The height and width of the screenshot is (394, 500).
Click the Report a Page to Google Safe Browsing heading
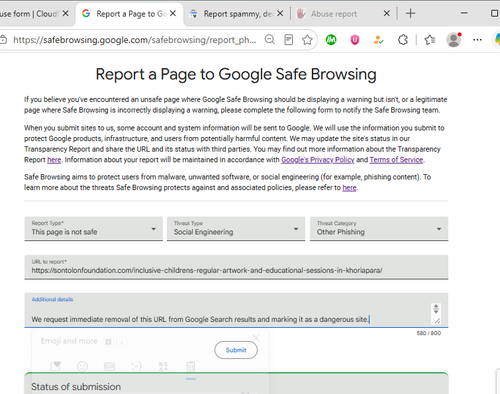point(236,74)
